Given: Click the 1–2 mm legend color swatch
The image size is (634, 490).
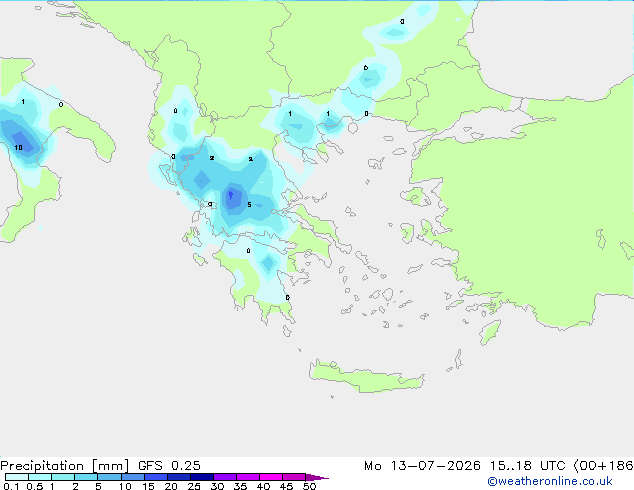Looking at the screenshot, I should point(63,477).
